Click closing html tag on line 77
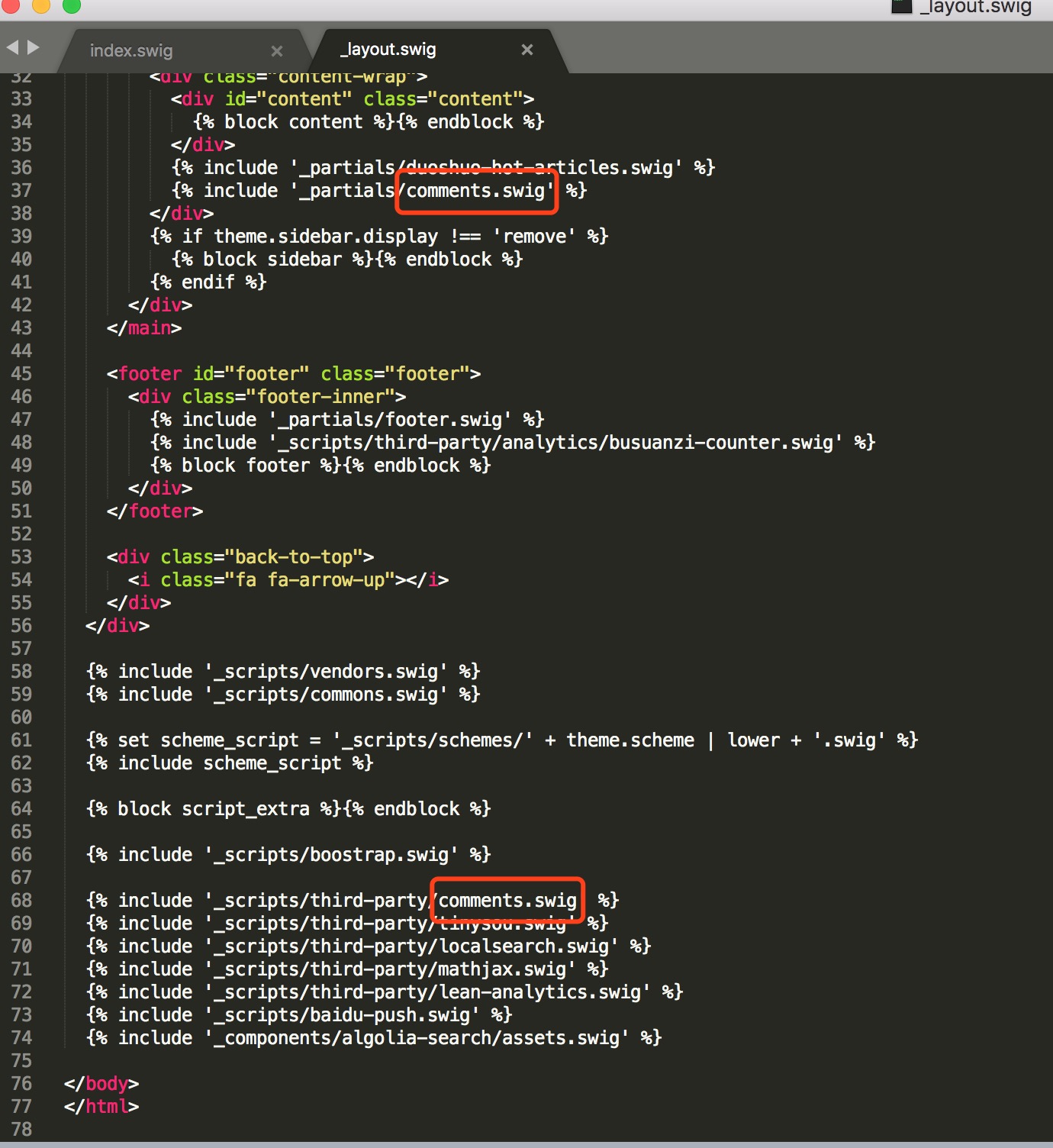 click(x=101, y=1107)
